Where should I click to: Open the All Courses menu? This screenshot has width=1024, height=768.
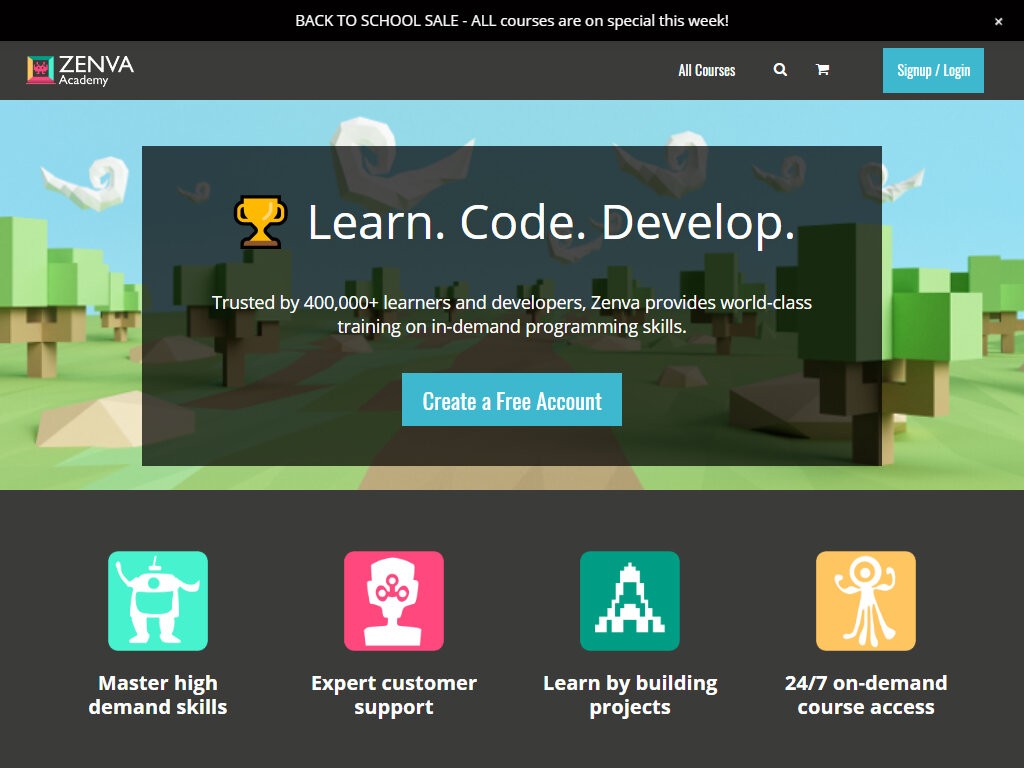[706, 70]
